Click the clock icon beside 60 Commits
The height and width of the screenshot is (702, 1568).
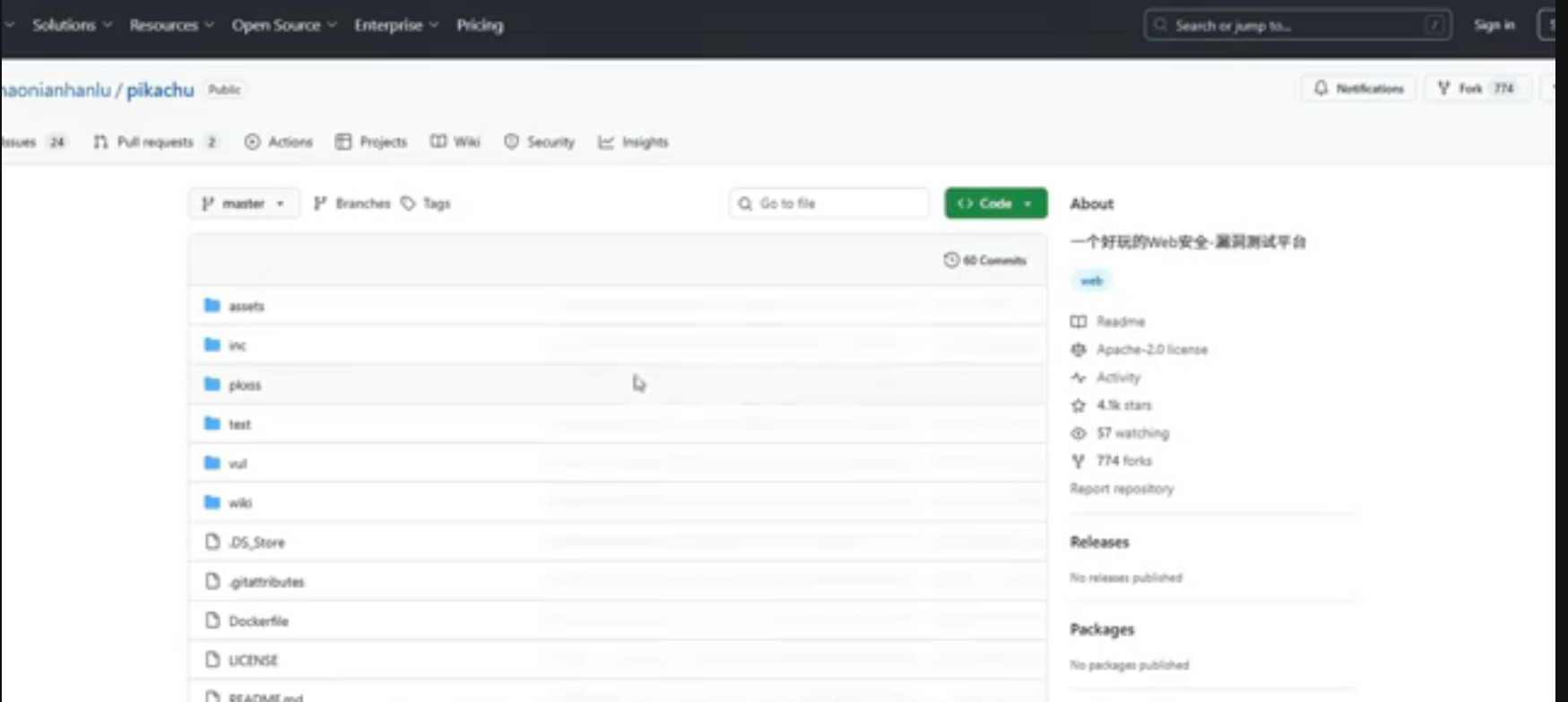coord(951,260)
